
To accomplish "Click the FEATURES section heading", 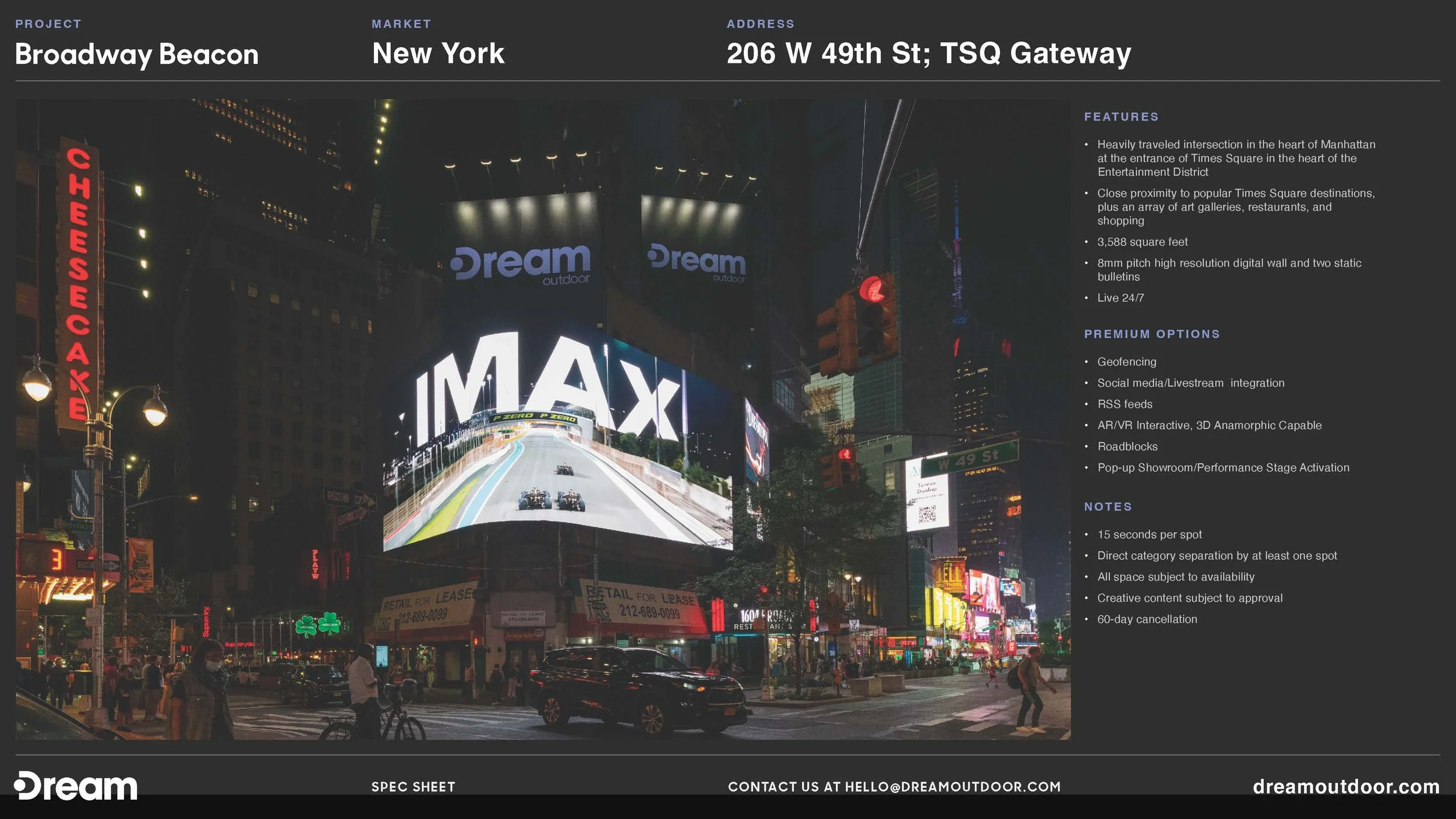I will coord(1121,117).
